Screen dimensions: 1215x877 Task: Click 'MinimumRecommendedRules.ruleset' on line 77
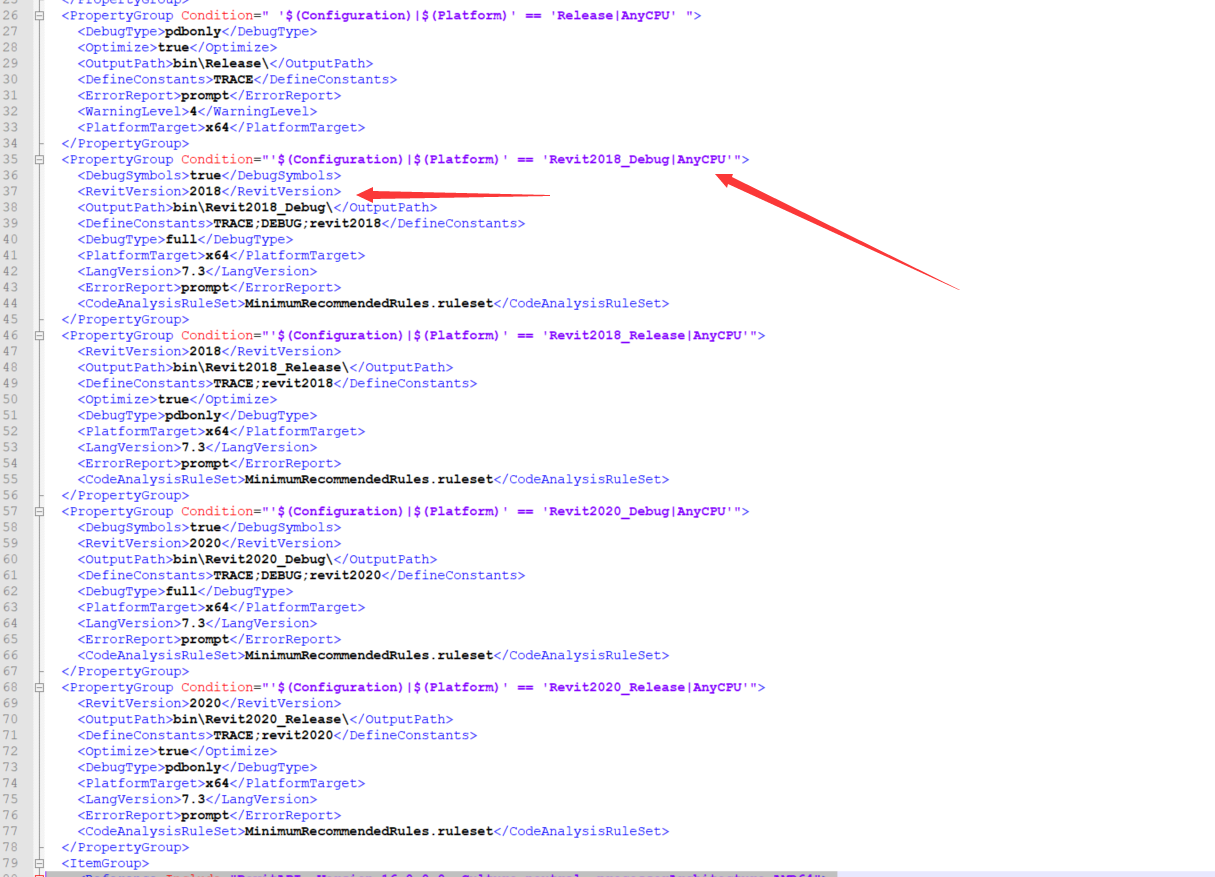pos(369,832)
